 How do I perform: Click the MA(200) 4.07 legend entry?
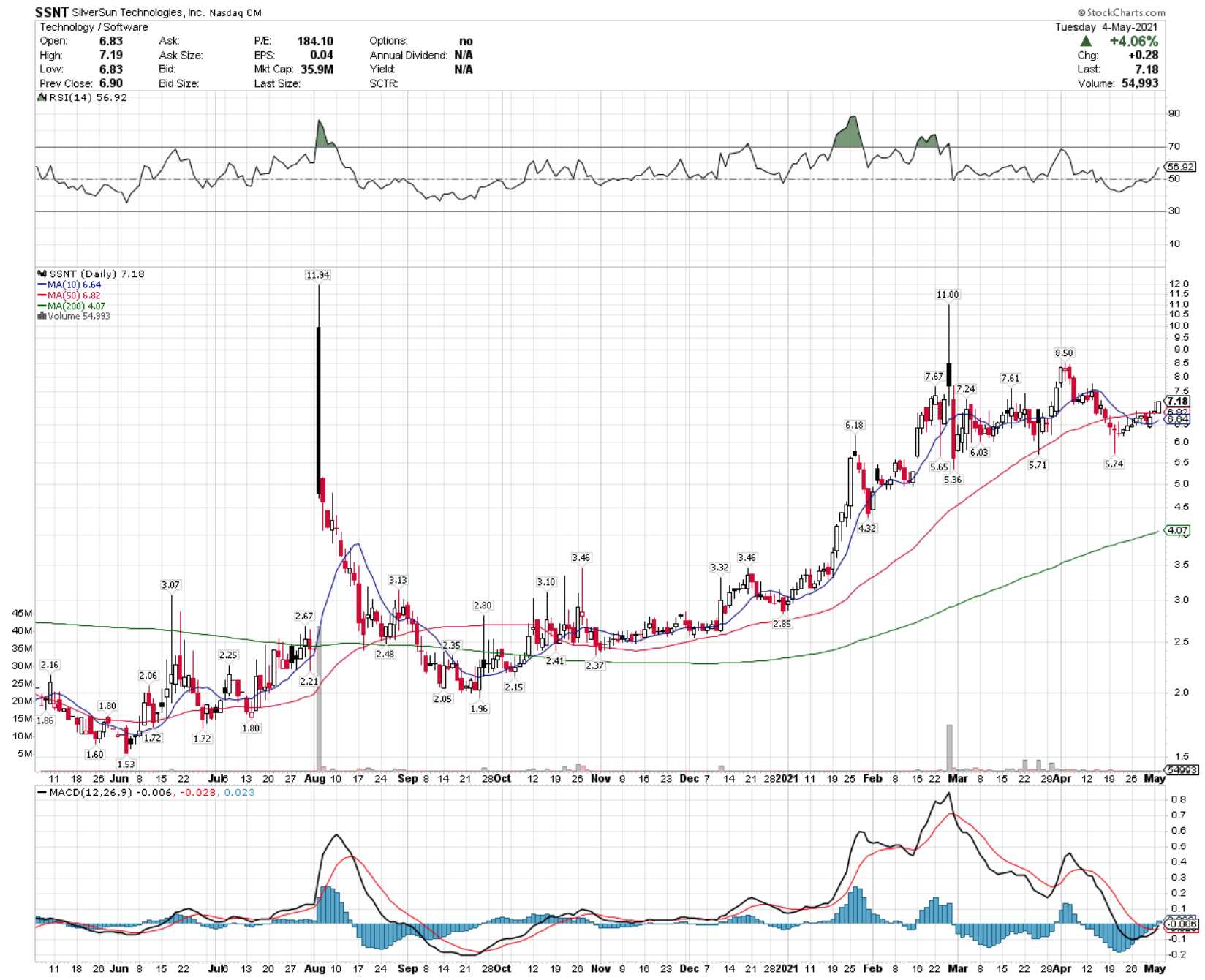[x=77, y=306]
